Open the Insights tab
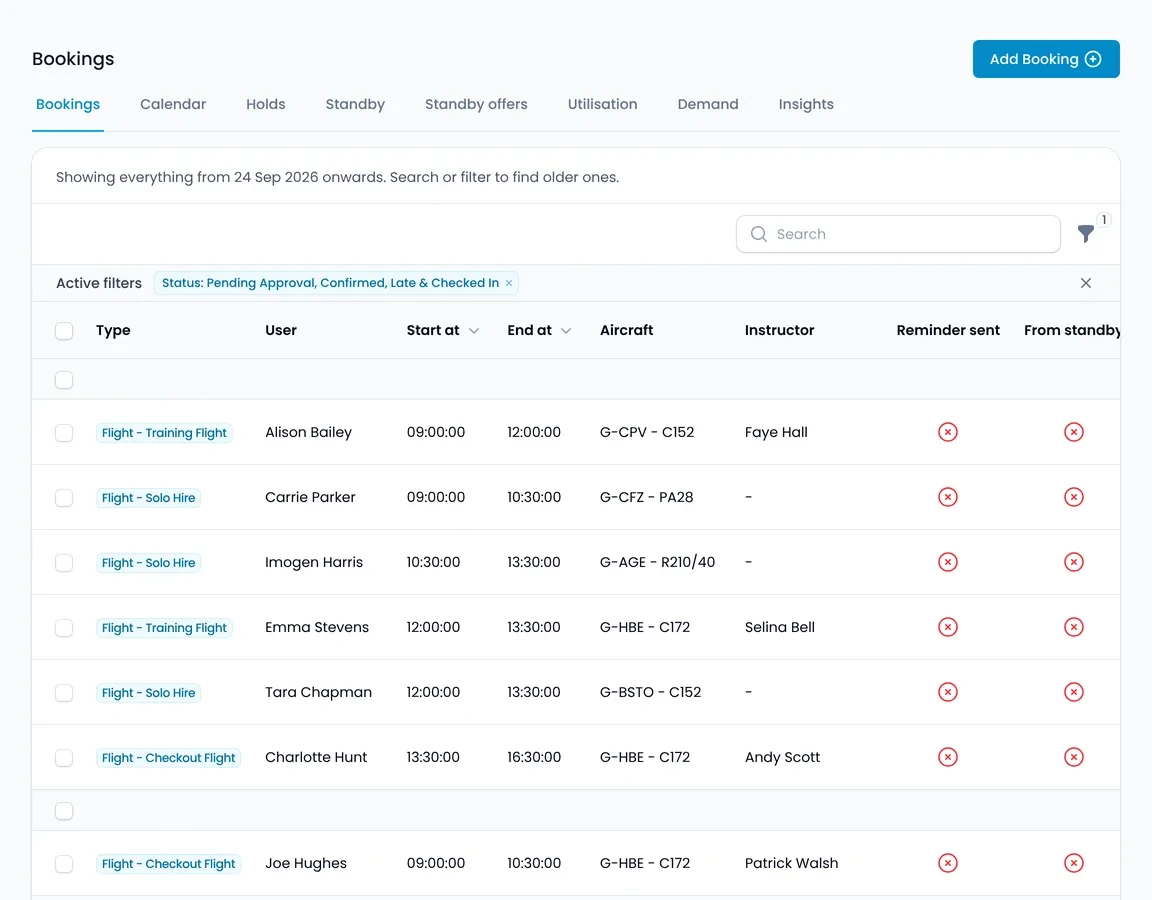This screenshot has height=900, width=1152. (806, 104)
